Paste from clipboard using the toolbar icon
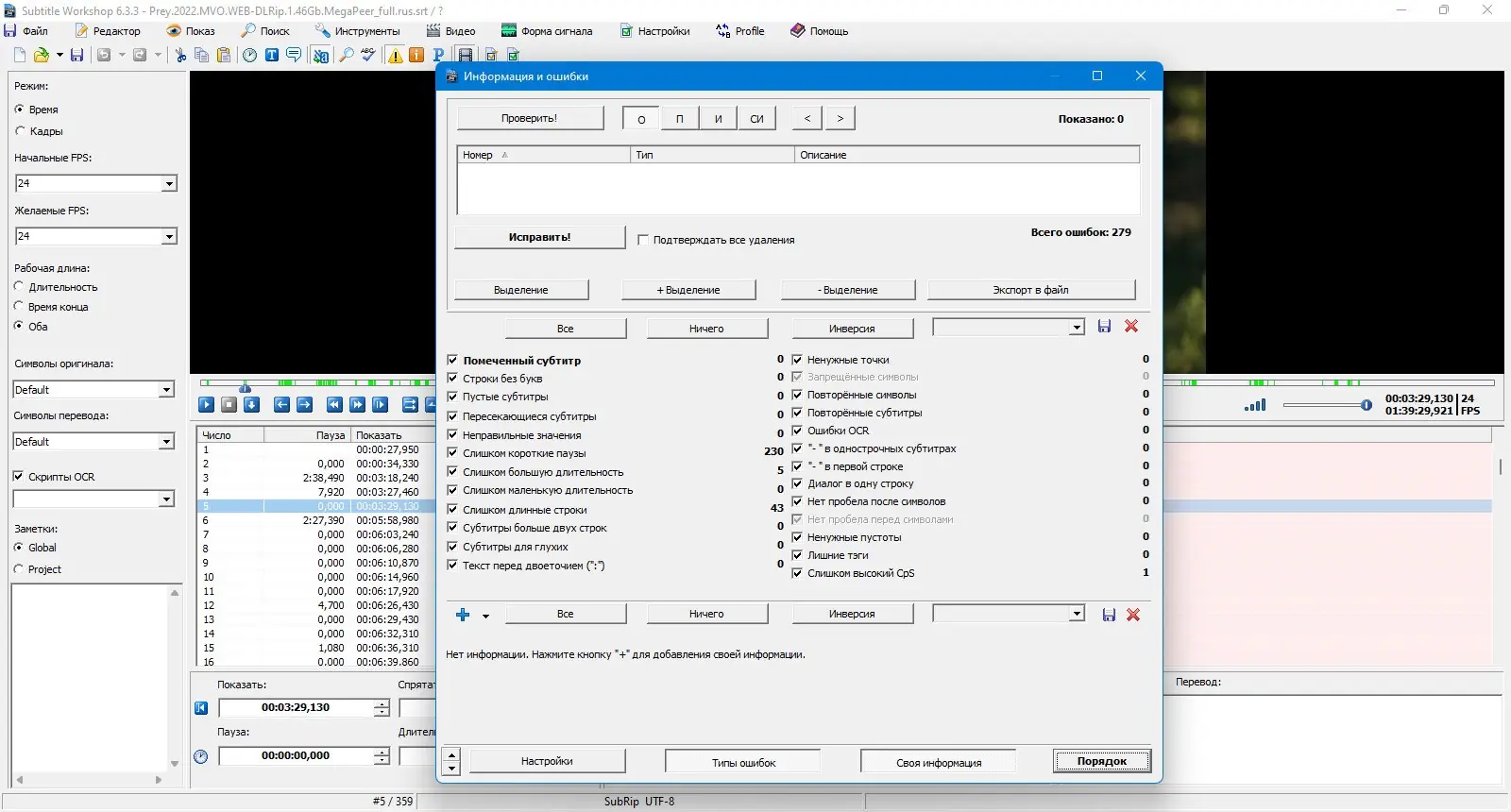 point(223,55)
